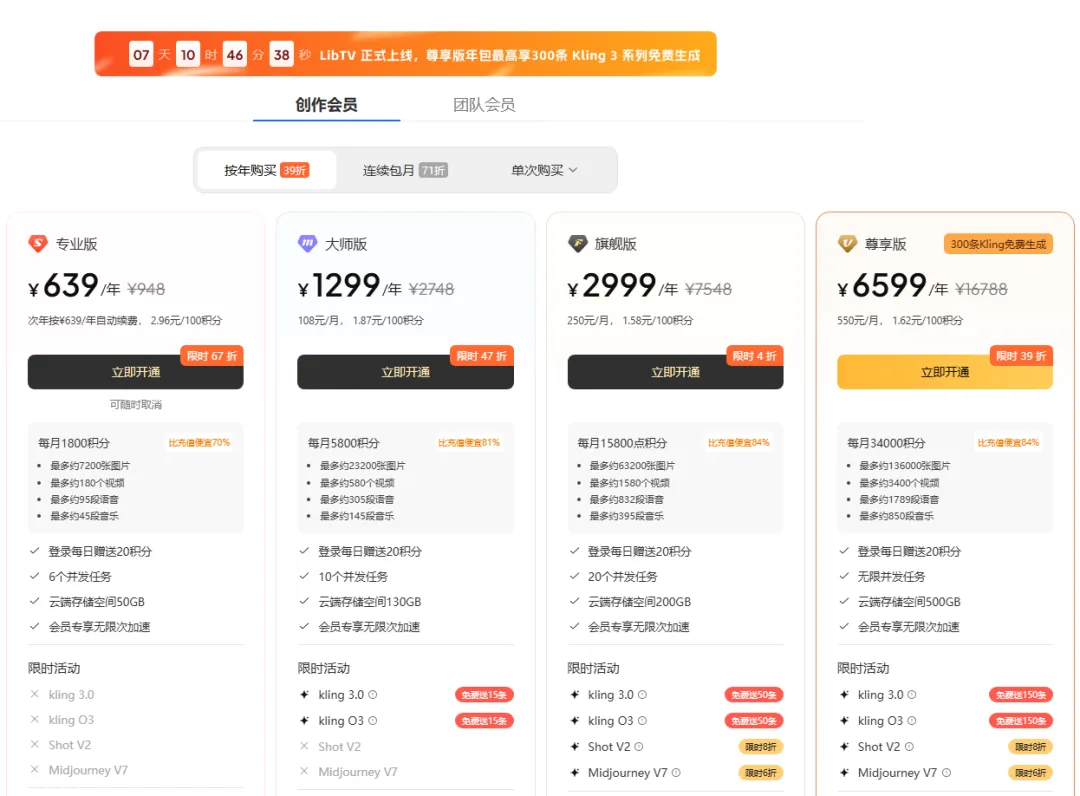The image size is (1080, 796).
Task: Click yellow 立即开通 for 尊享版 plan
Action: 945,372
